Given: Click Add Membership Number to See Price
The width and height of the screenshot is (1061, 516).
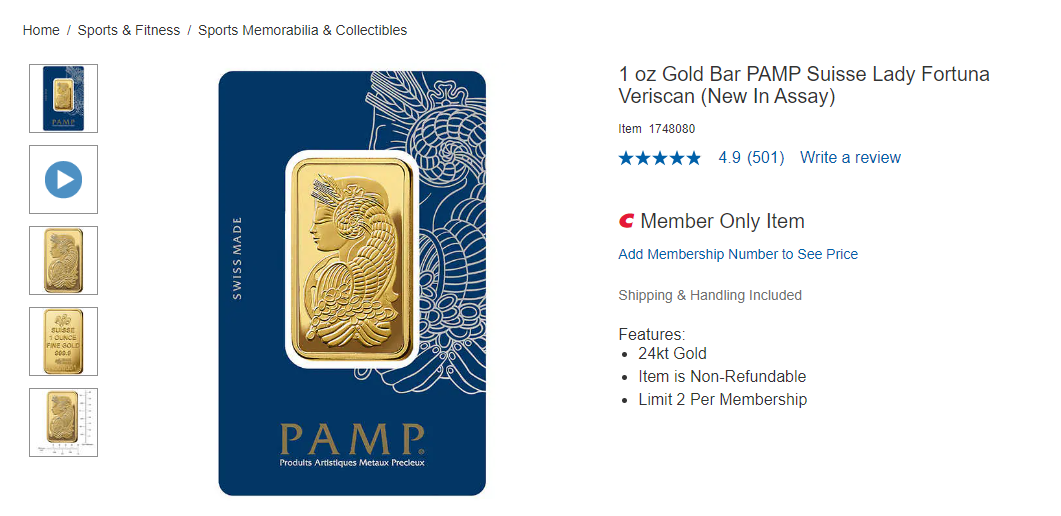Looking at the screenshot, I should (x=738, y=254).
